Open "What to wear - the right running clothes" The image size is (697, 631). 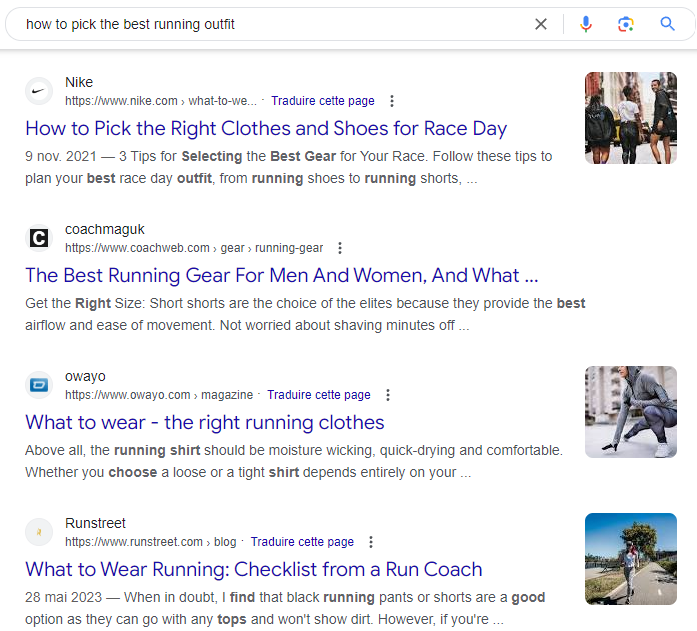[x=205, y=422]
